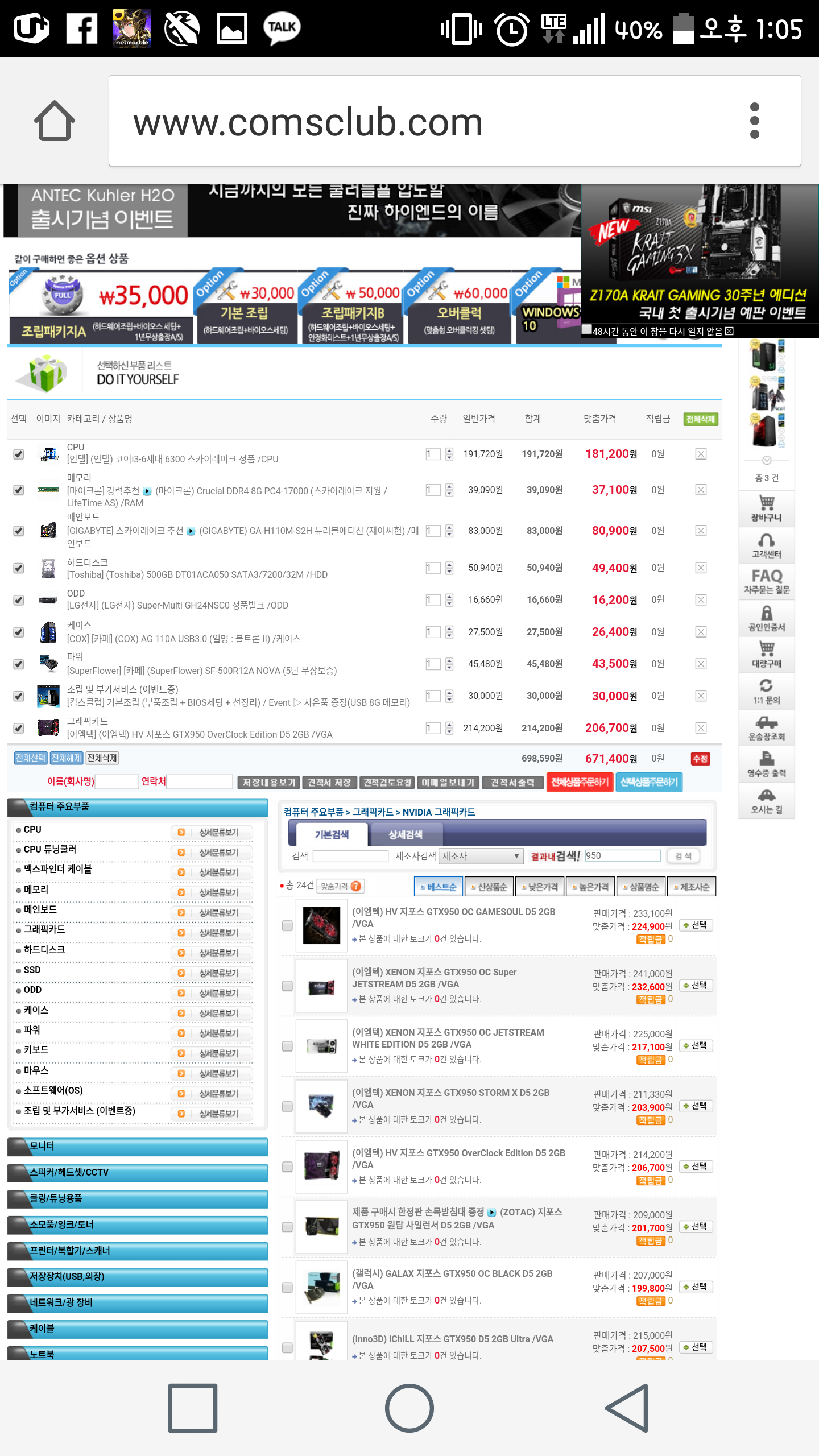Screen dimensions: 819x1456
Task: Remove the GIGABYTE mainboard row
Action: 701,531
